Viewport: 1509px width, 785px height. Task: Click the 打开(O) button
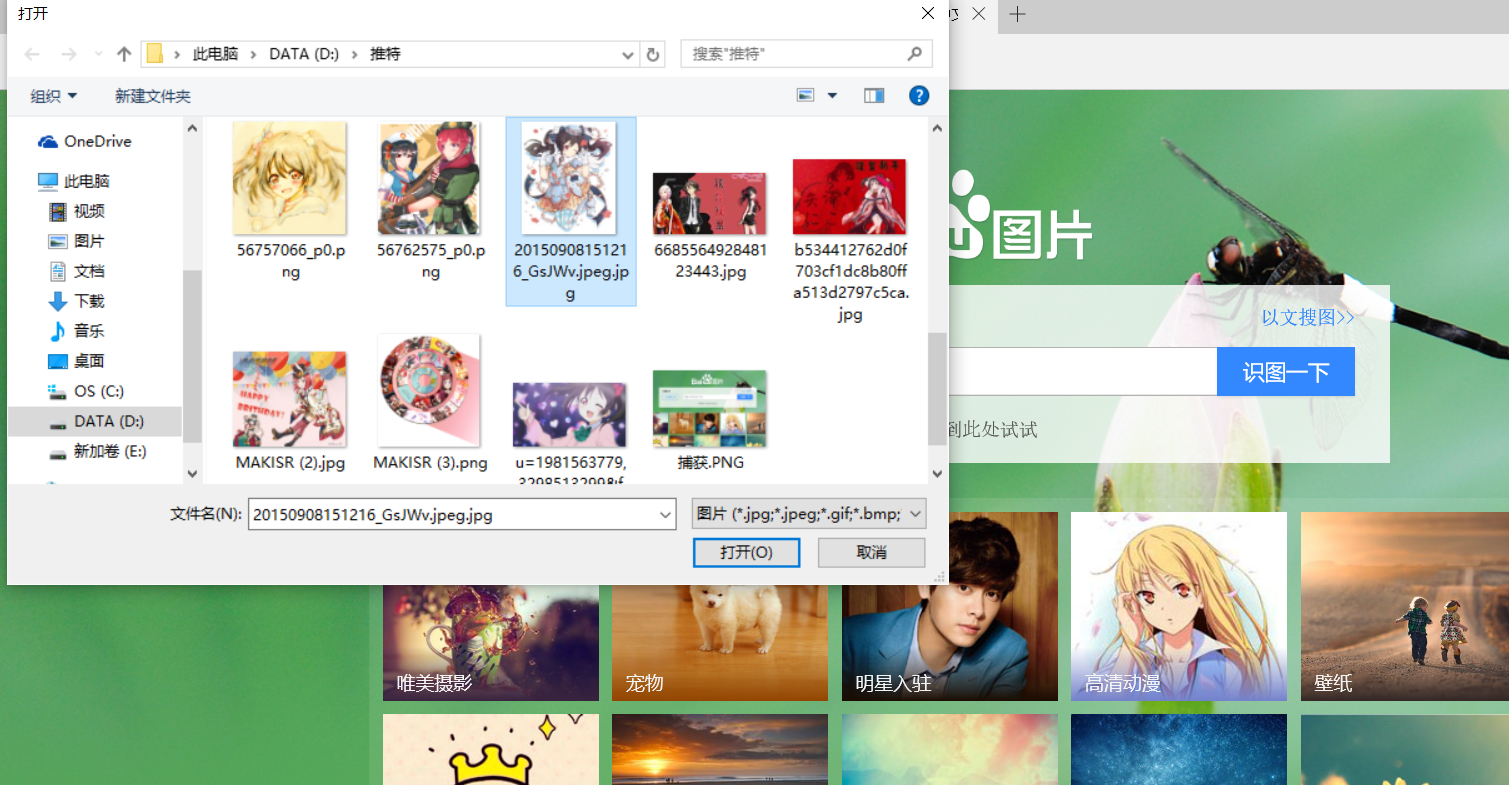click(746, 552)
